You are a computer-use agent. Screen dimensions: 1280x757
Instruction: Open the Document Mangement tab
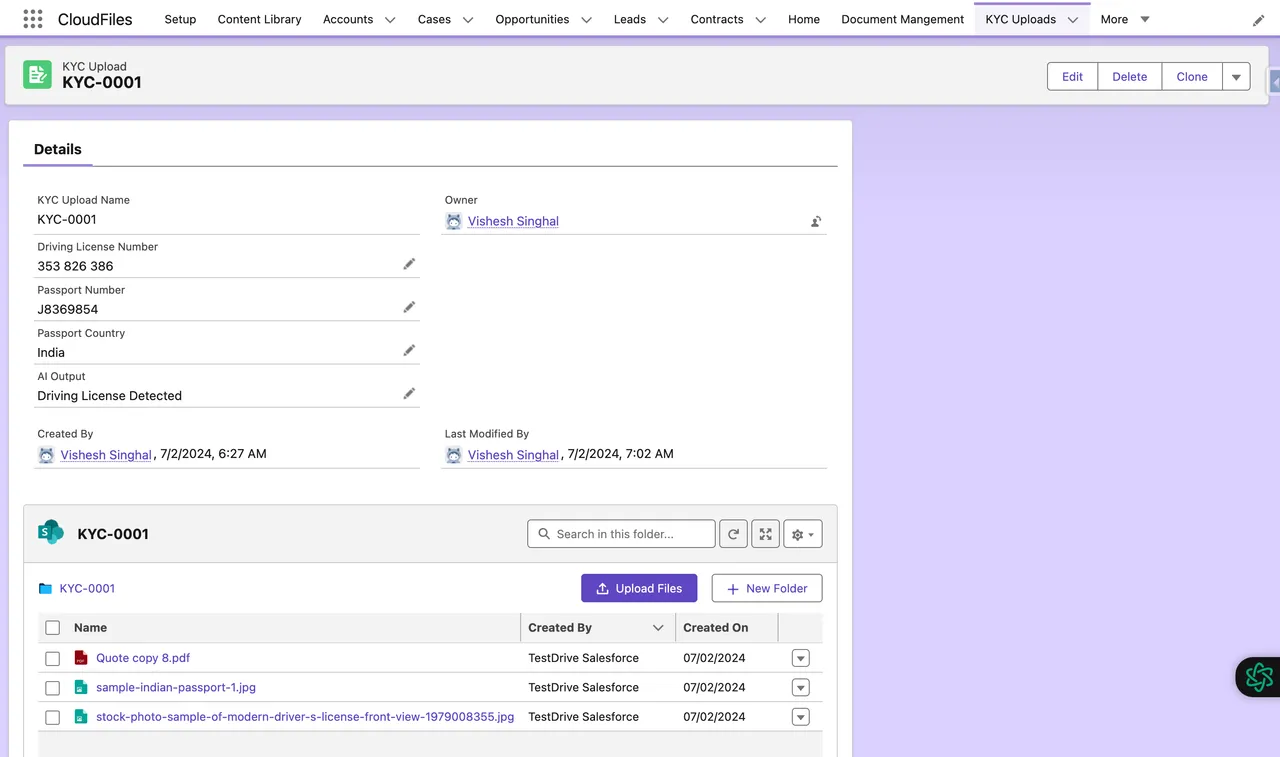click(901, 19)
